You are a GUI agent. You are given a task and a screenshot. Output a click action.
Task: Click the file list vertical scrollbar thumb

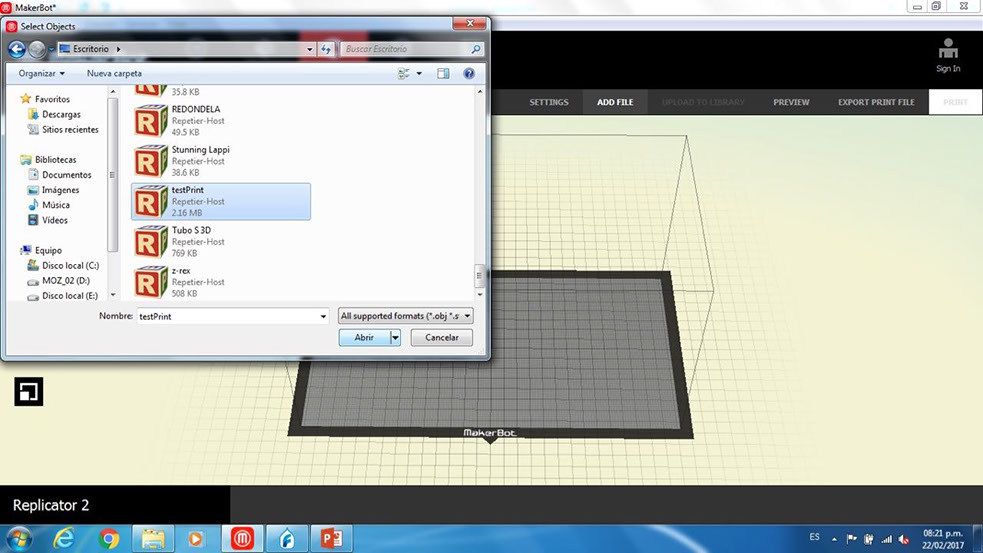[x=480, y=275]
